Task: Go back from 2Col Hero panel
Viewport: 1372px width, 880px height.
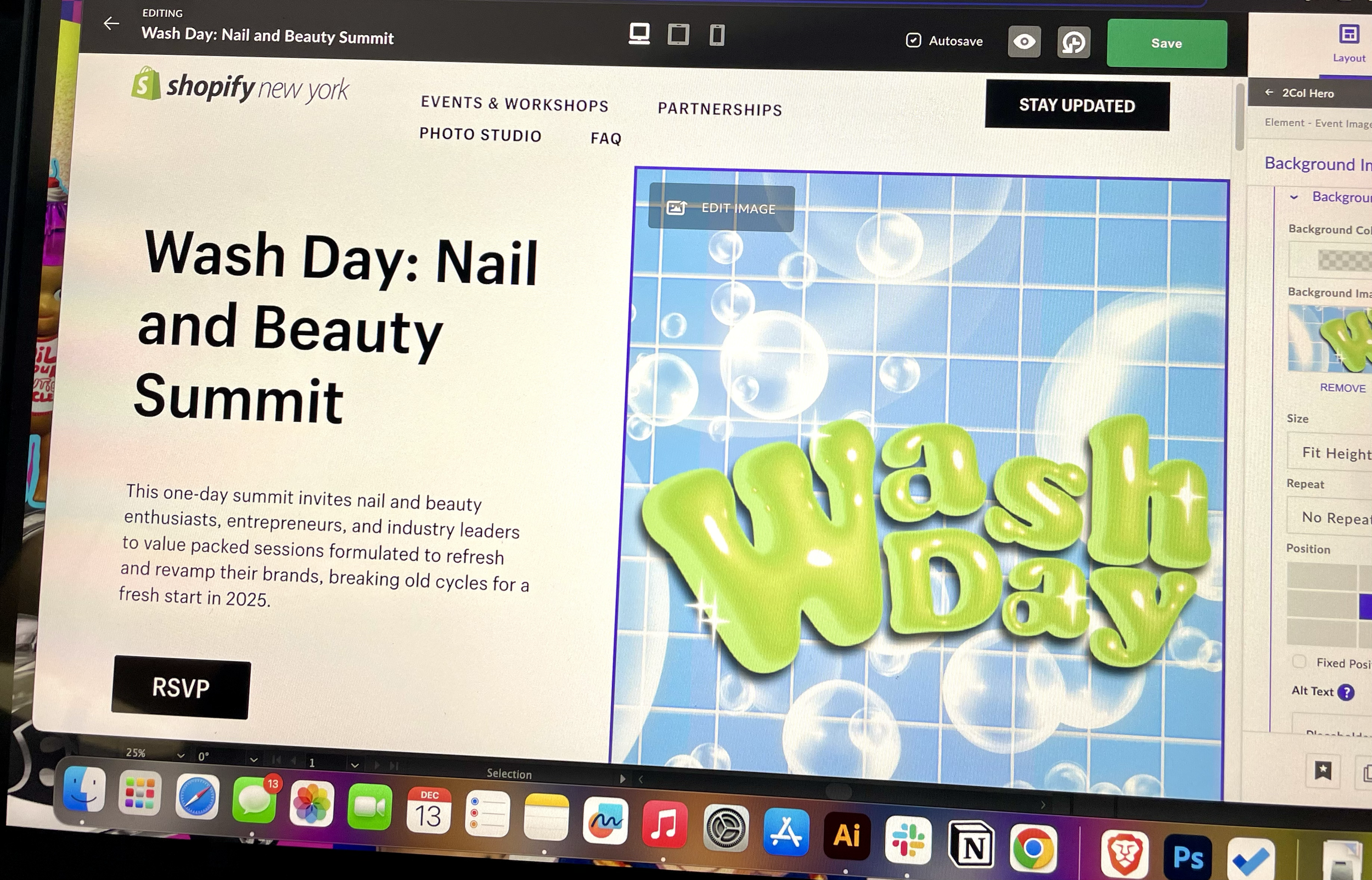Action: click(x=1269, y=92)
